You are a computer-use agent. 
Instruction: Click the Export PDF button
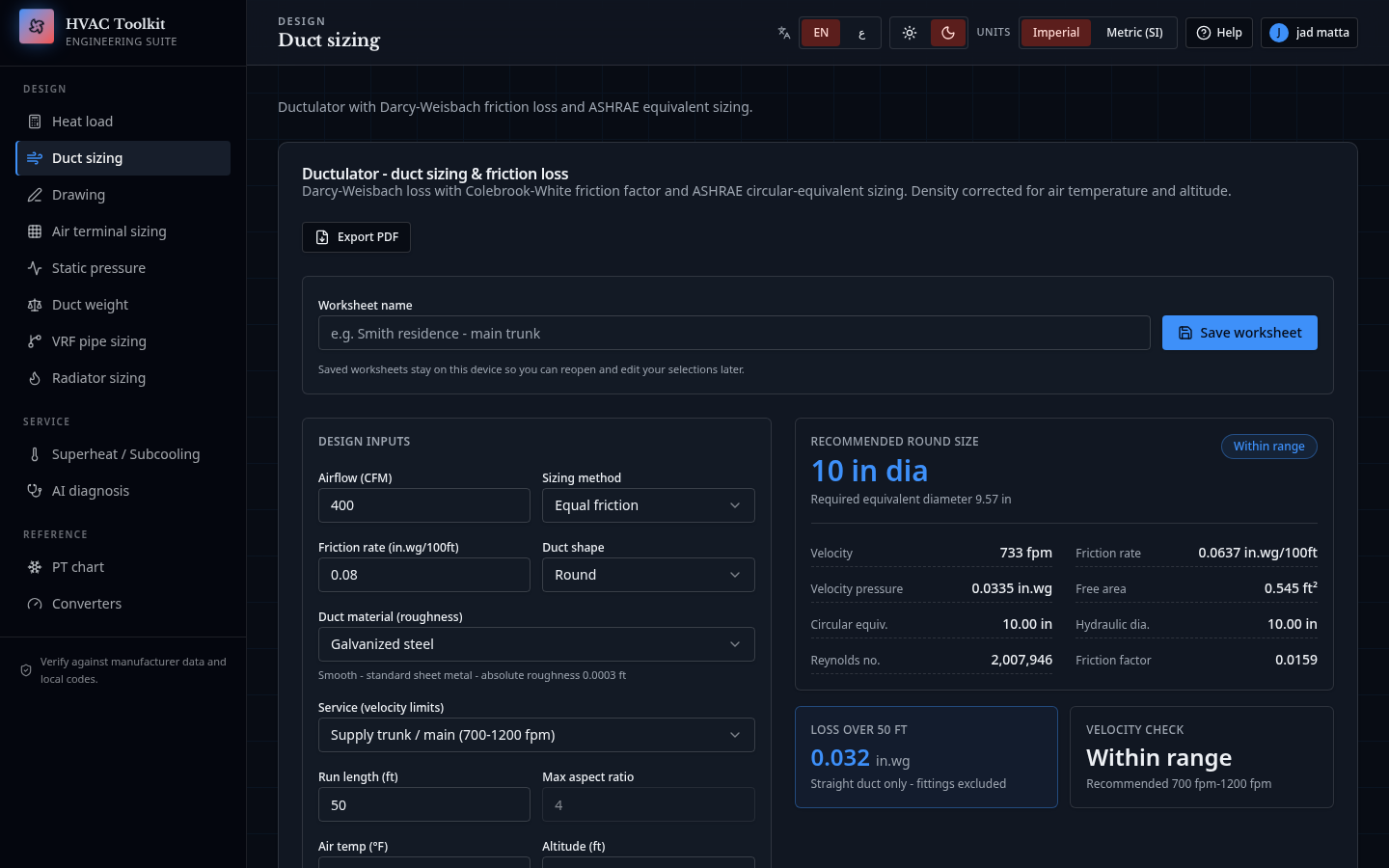tap(356, 237)
